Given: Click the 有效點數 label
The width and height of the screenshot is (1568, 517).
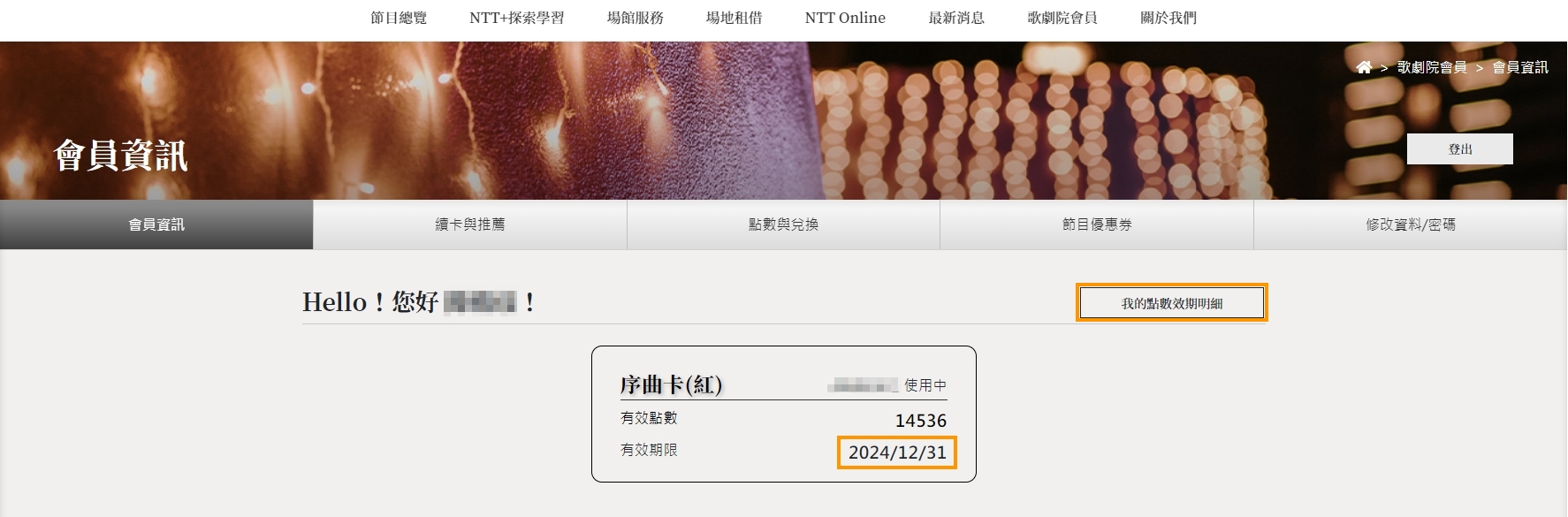Looking at the screenshot, I should click(x=649, y=418).
